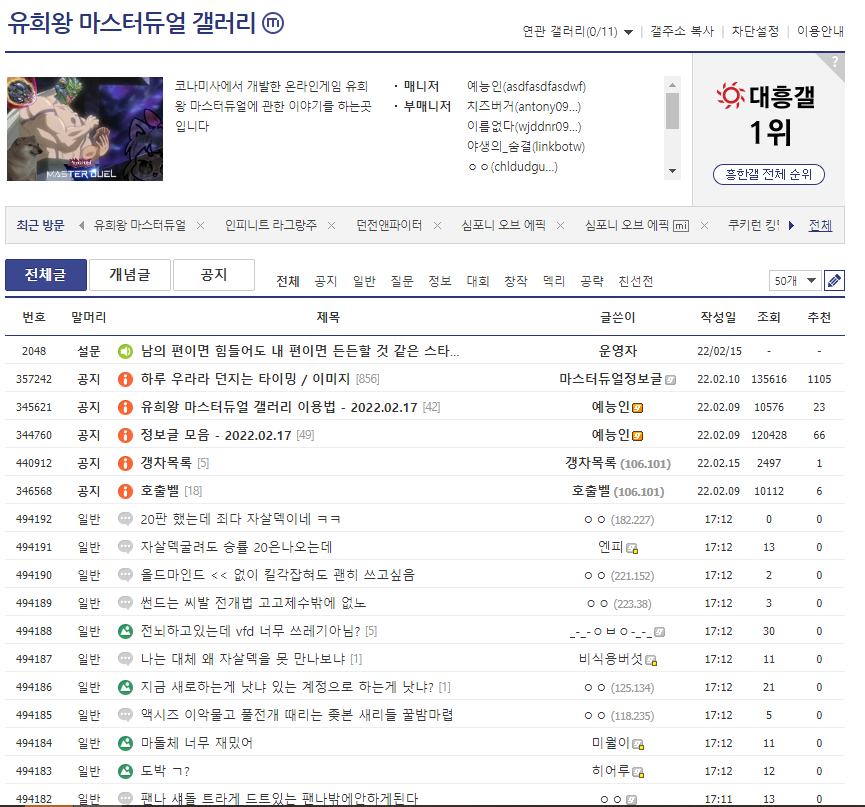This screenshot has width=865, height=807.
Task: Click the 조회 column header
Action: pos(768,317)
